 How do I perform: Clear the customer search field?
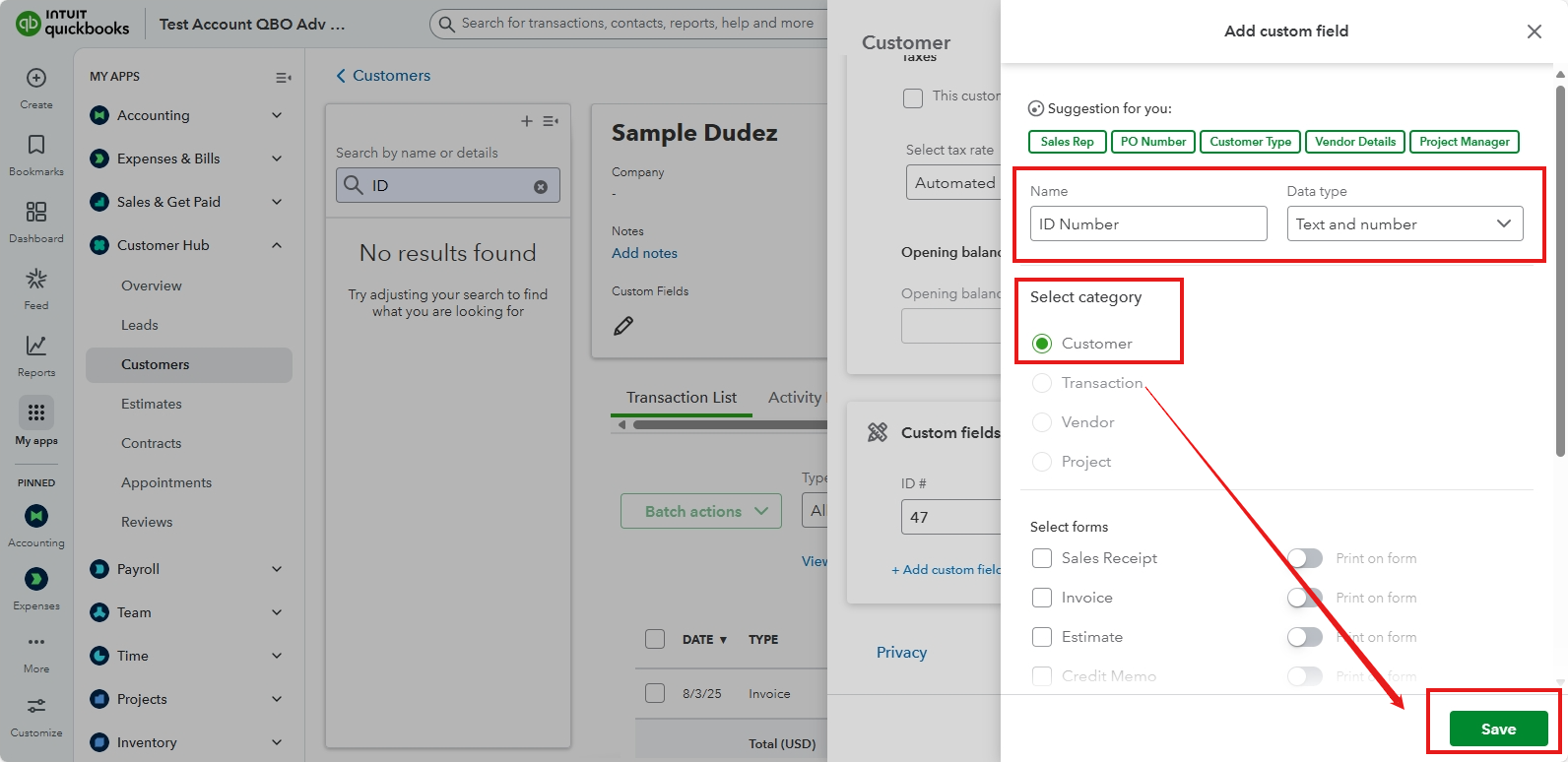(x=541, y=187)
